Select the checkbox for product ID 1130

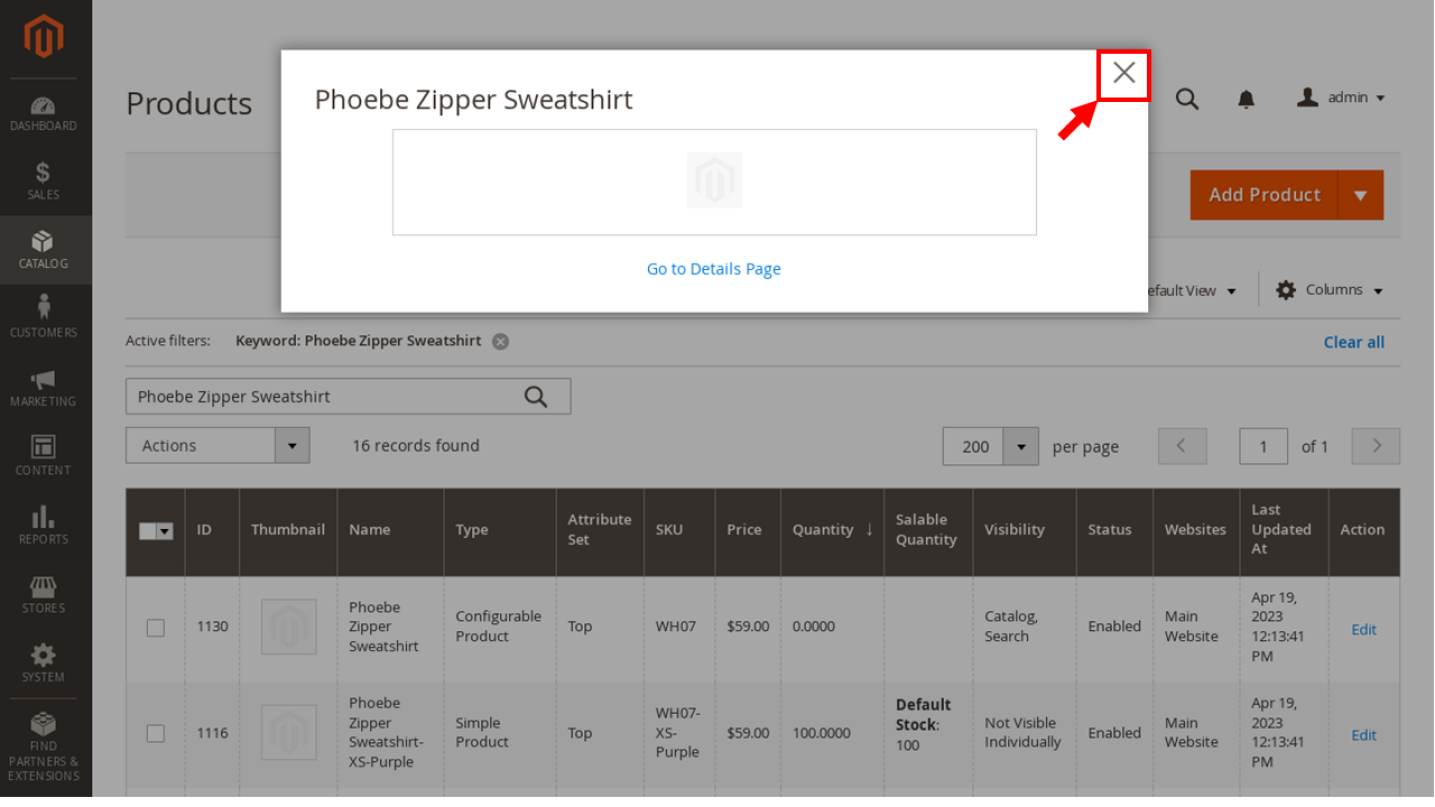pos(156,628)
